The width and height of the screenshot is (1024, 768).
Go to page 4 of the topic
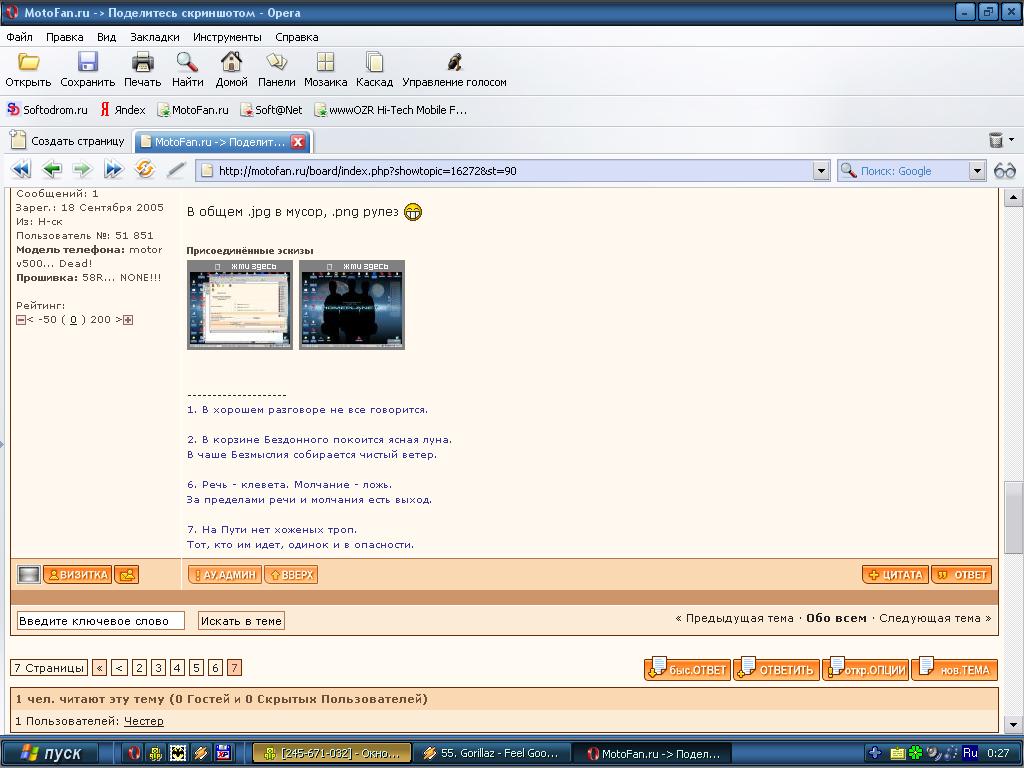177,668
